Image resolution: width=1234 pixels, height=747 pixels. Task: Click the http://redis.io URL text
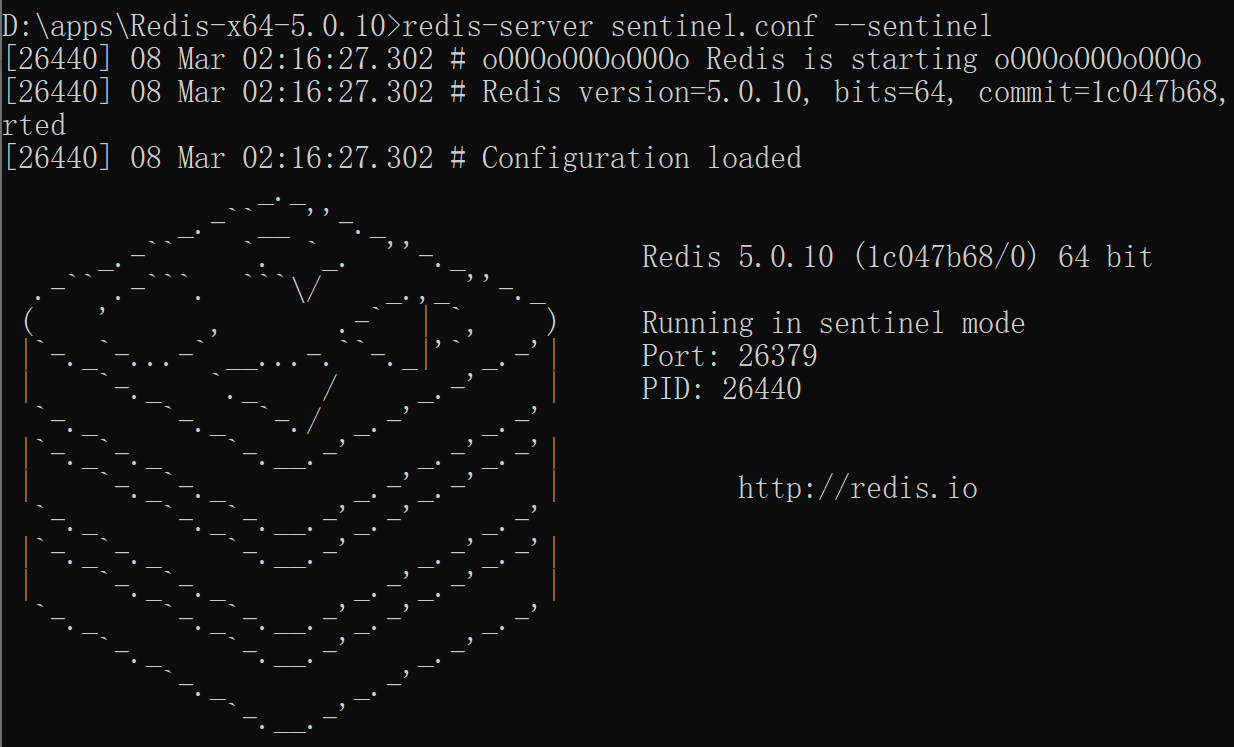click(858, 488)
